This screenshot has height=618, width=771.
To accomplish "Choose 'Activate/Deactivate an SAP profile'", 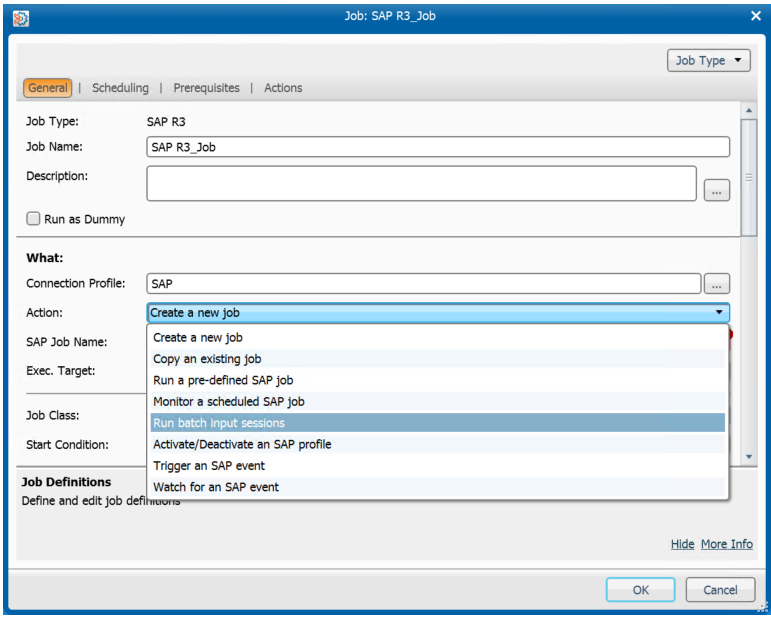I will coord(438,444).
